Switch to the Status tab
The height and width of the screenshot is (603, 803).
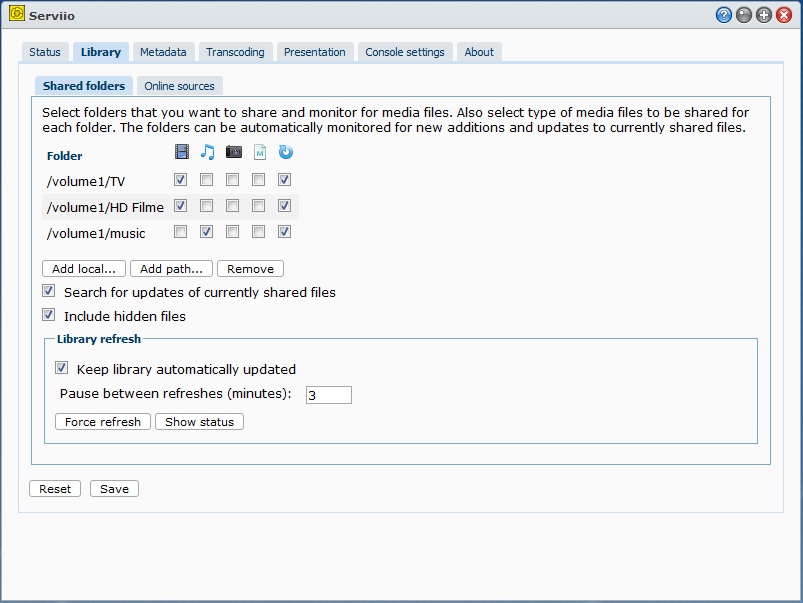coord(45,52)
